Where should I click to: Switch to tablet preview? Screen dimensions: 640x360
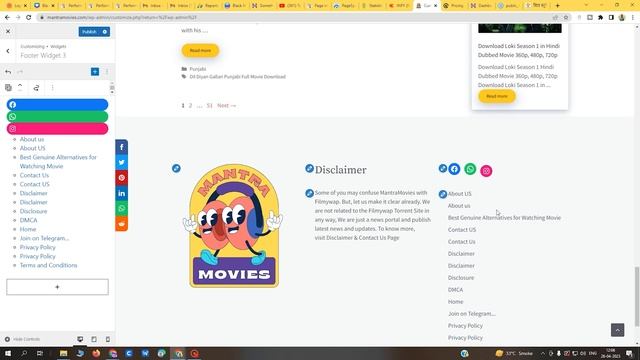pyautogui.click(x=94, y=339)
